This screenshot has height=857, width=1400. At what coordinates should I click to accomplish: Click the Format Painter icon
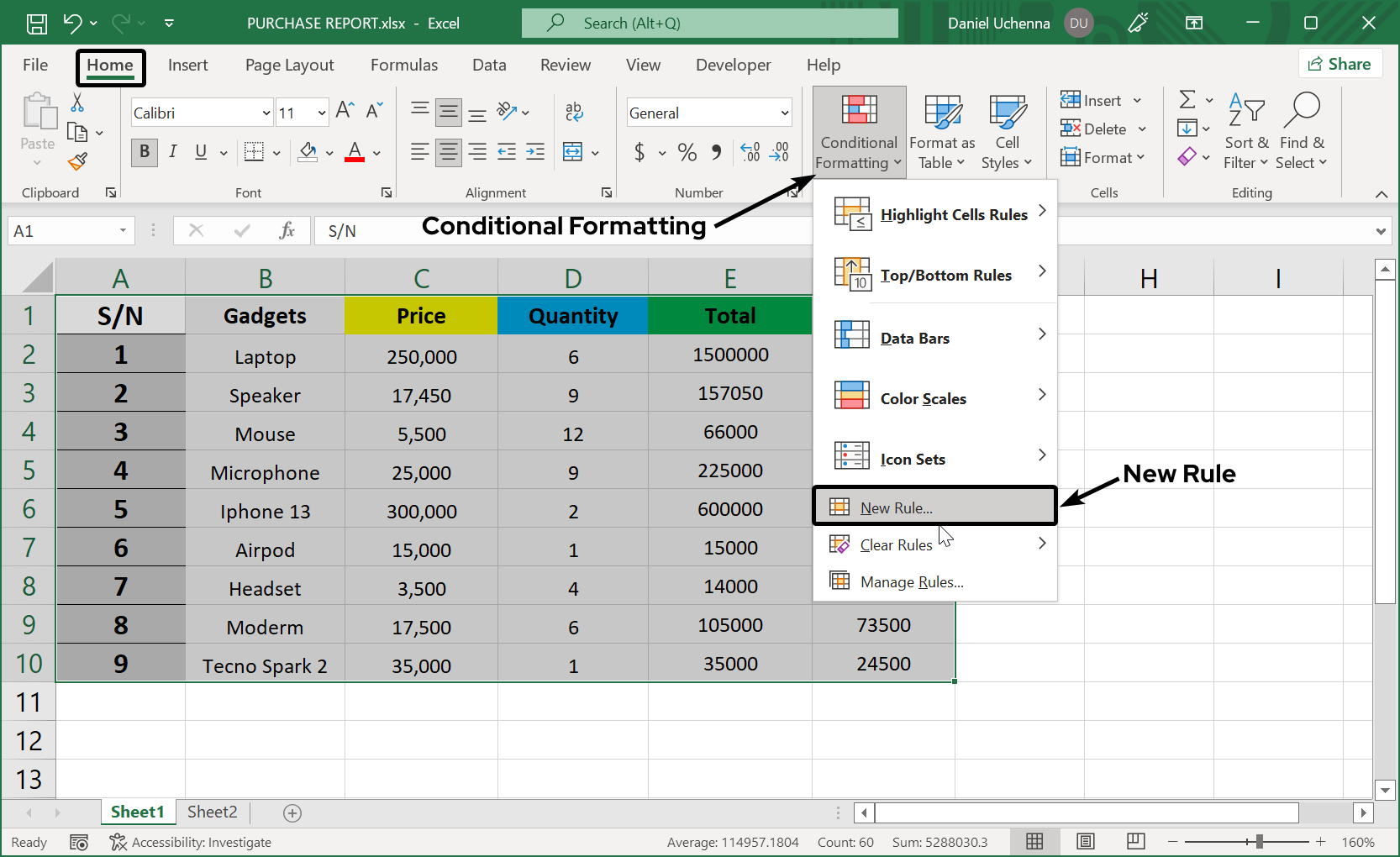(x=77, y=160)
